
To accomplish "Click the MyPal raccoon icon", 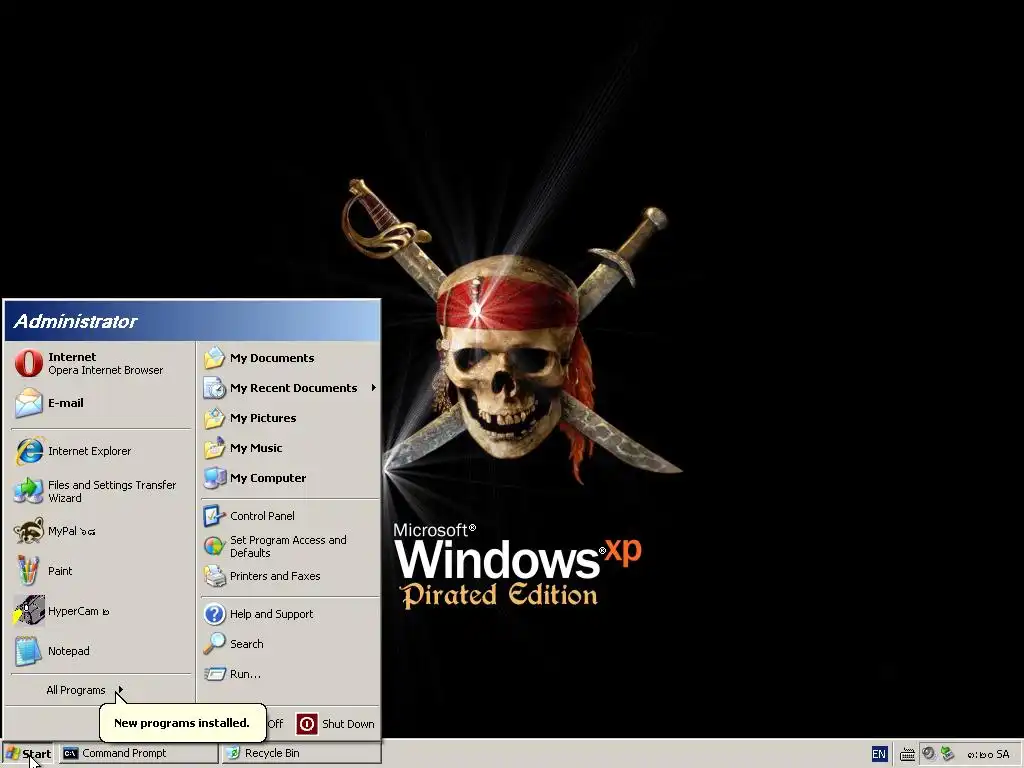I will pyautogui.click(x=29, y=532).
